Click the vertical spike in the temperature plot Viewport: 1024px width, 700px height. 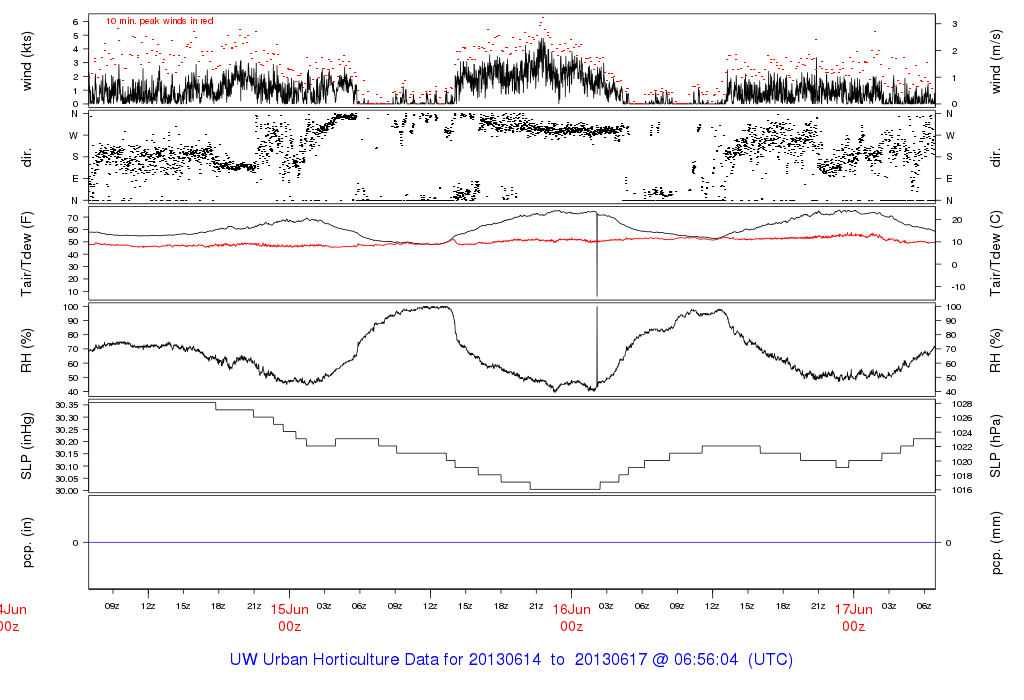(597, 260)
